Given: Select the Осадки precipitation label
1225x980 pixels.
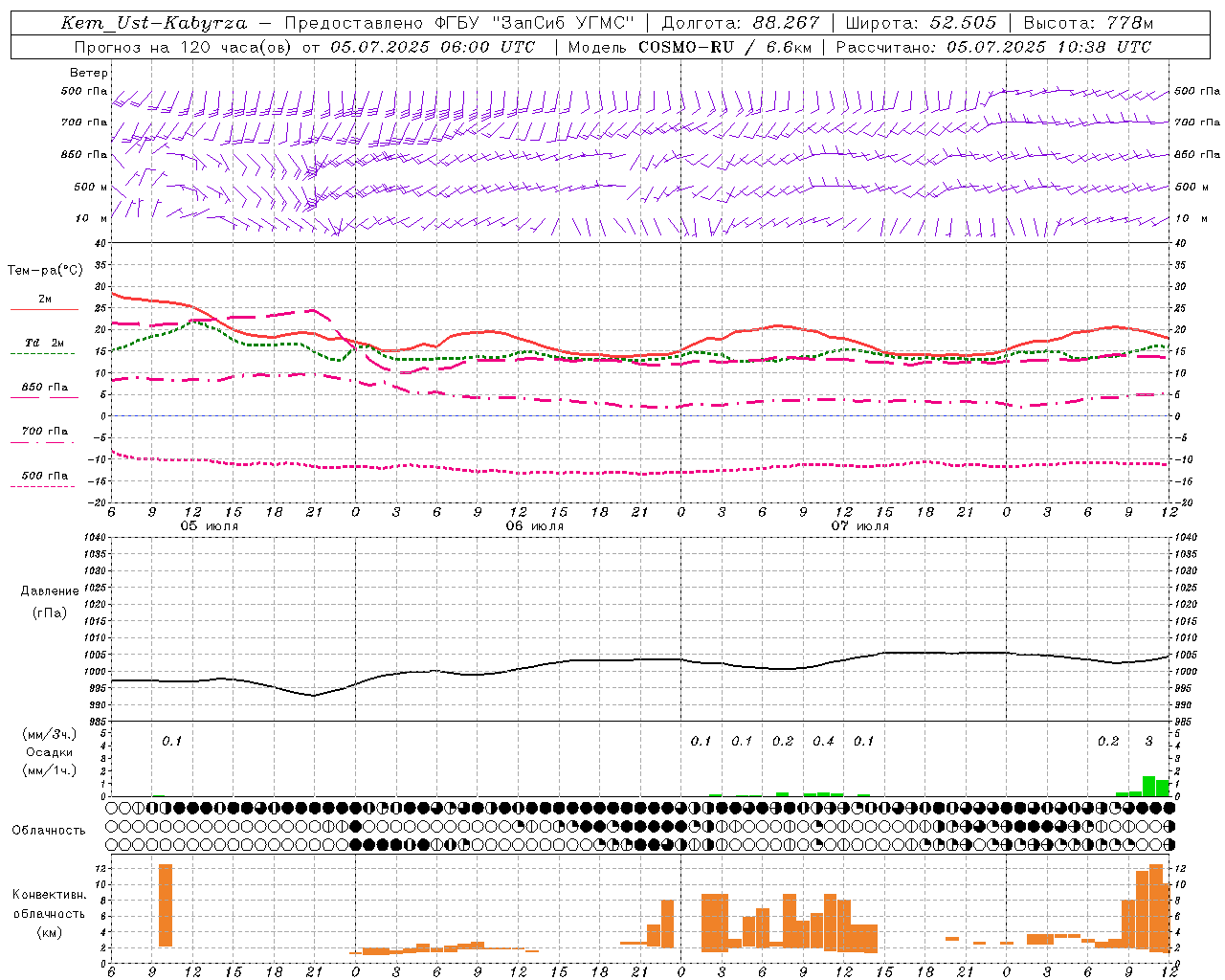Looking at the screenshot, I should (x=50, y=752).
